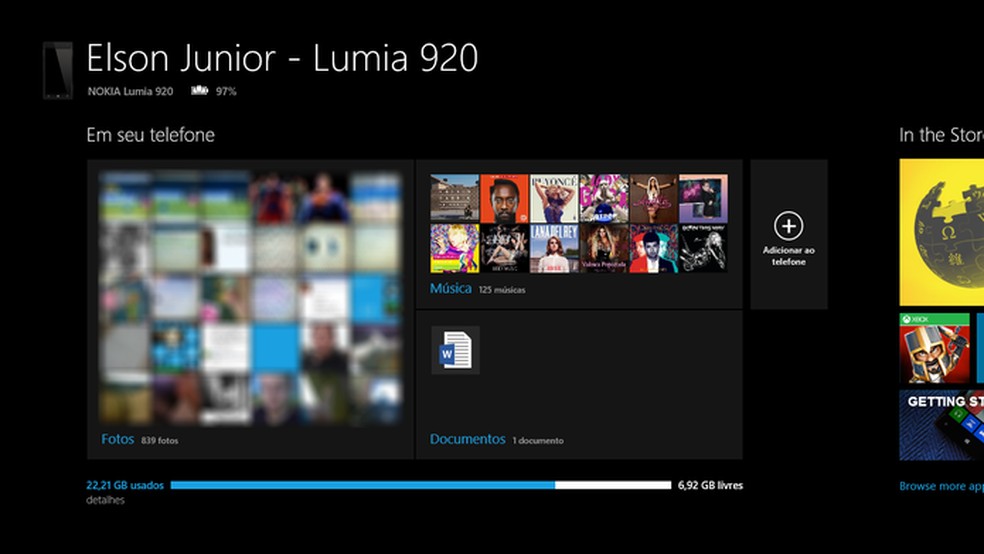The height and width of the screenshot is (554, 984).
Task: Click the 6,92 GB livres text
Action: coord(710,485)
